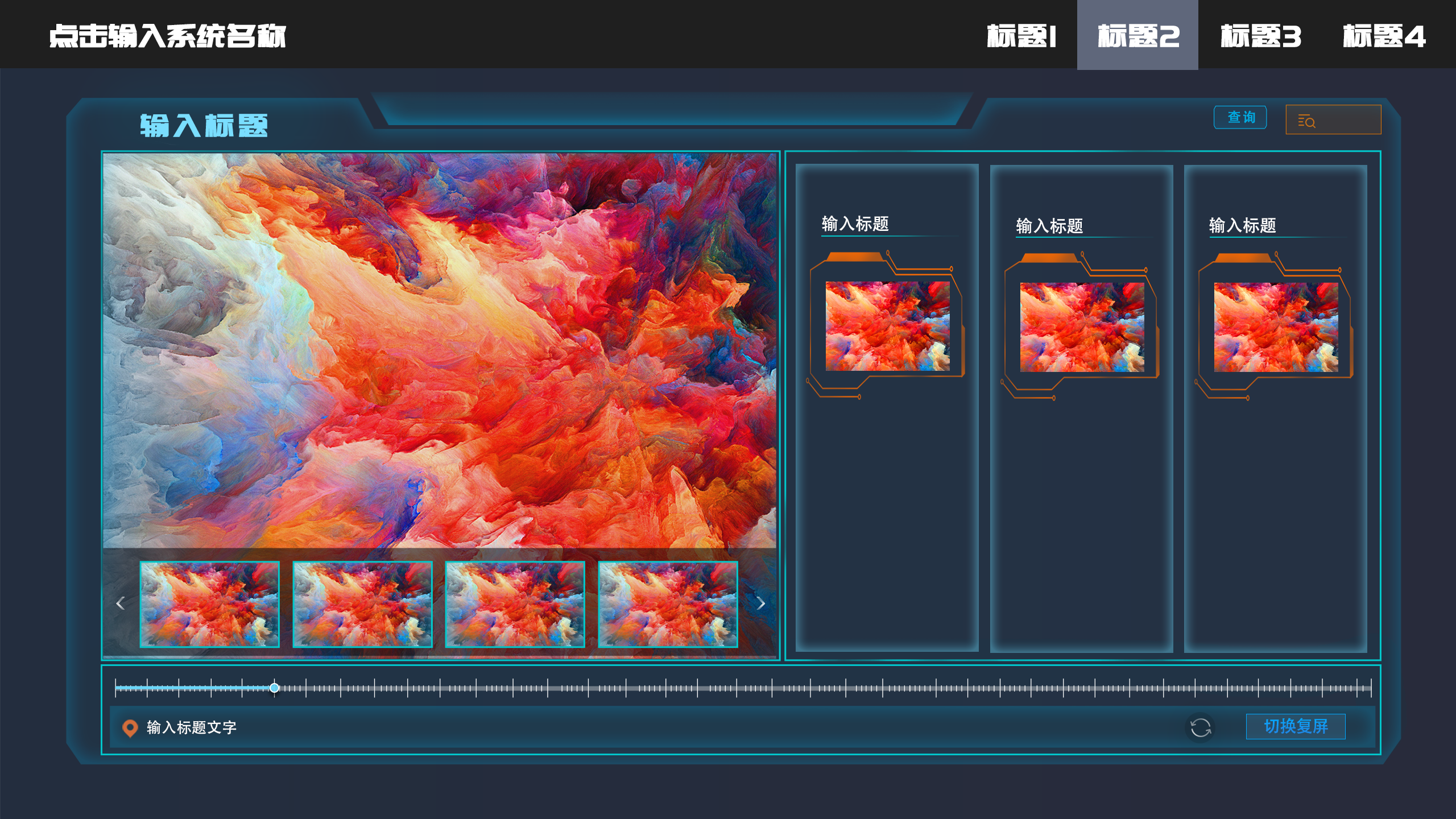Click the 点击输入系统名称 system title
This screenshot has width=1456, height=819.
tap(167, 36)
